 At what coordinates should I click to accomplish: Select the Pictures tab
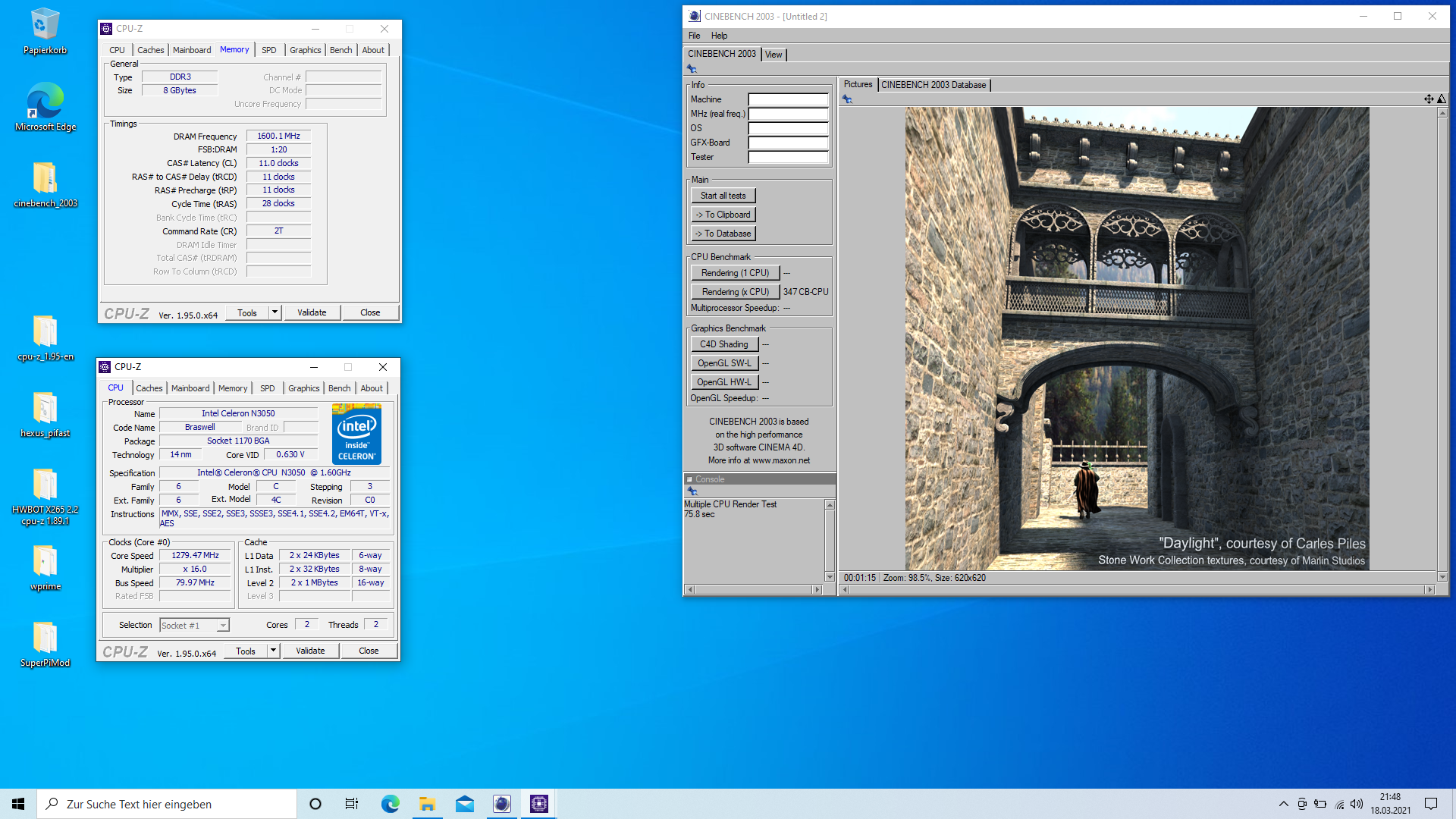point(858,85)
